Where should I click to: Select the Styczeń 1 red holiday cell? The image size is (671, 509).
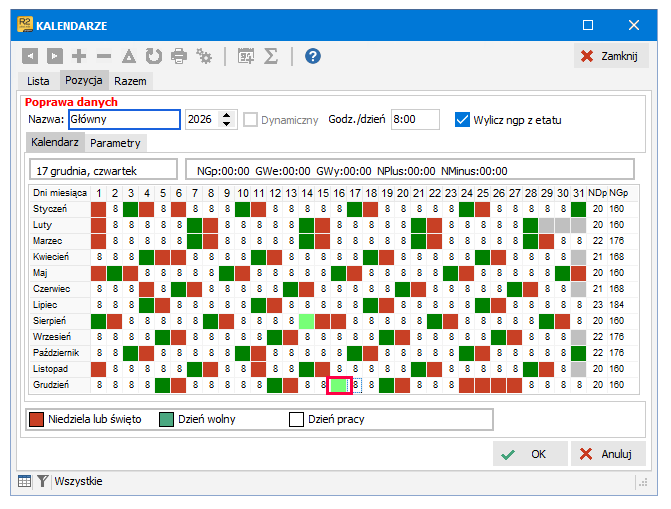pos(98,209)
